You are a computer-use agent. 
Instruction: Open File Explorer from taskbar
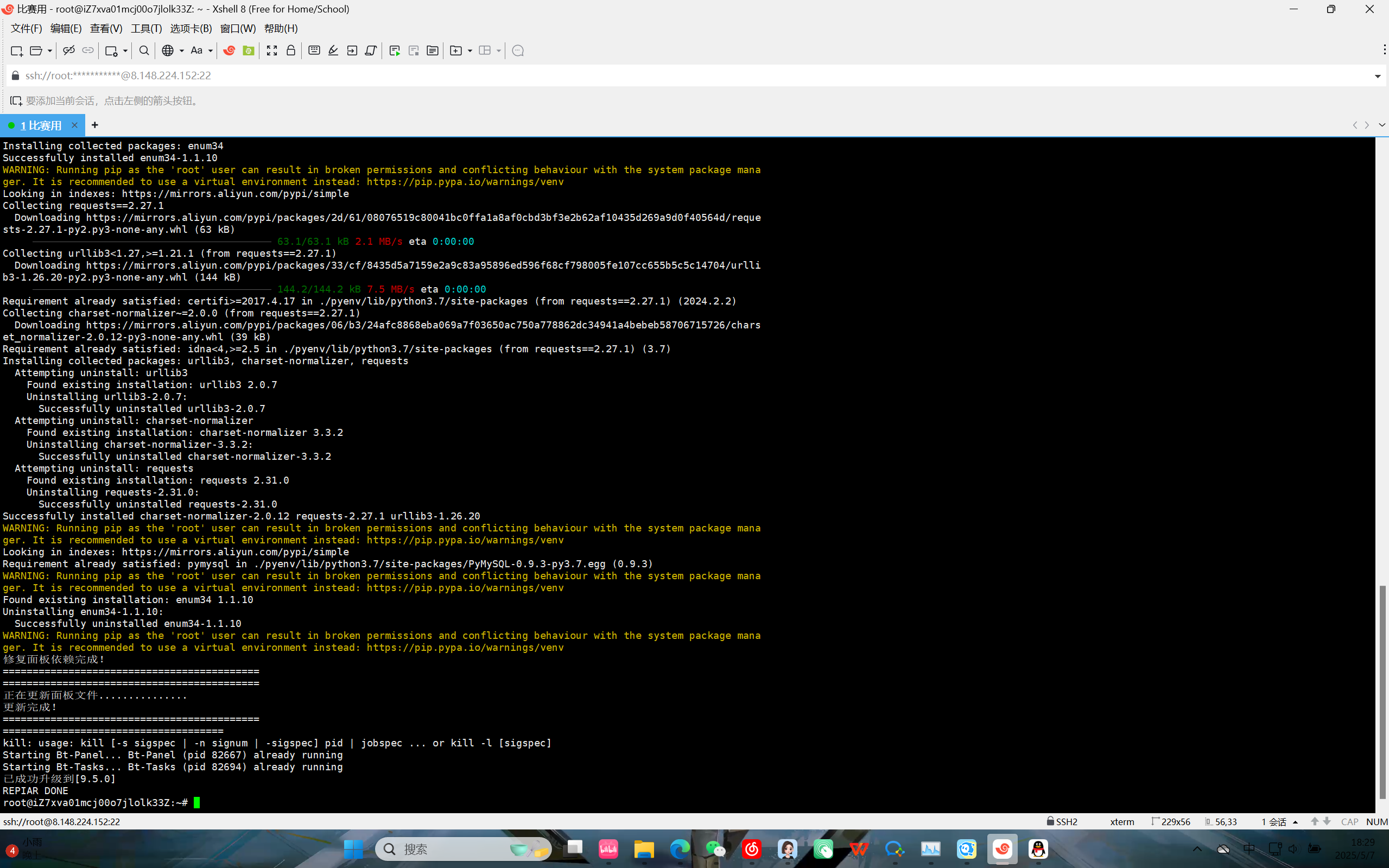pos(644,849)
